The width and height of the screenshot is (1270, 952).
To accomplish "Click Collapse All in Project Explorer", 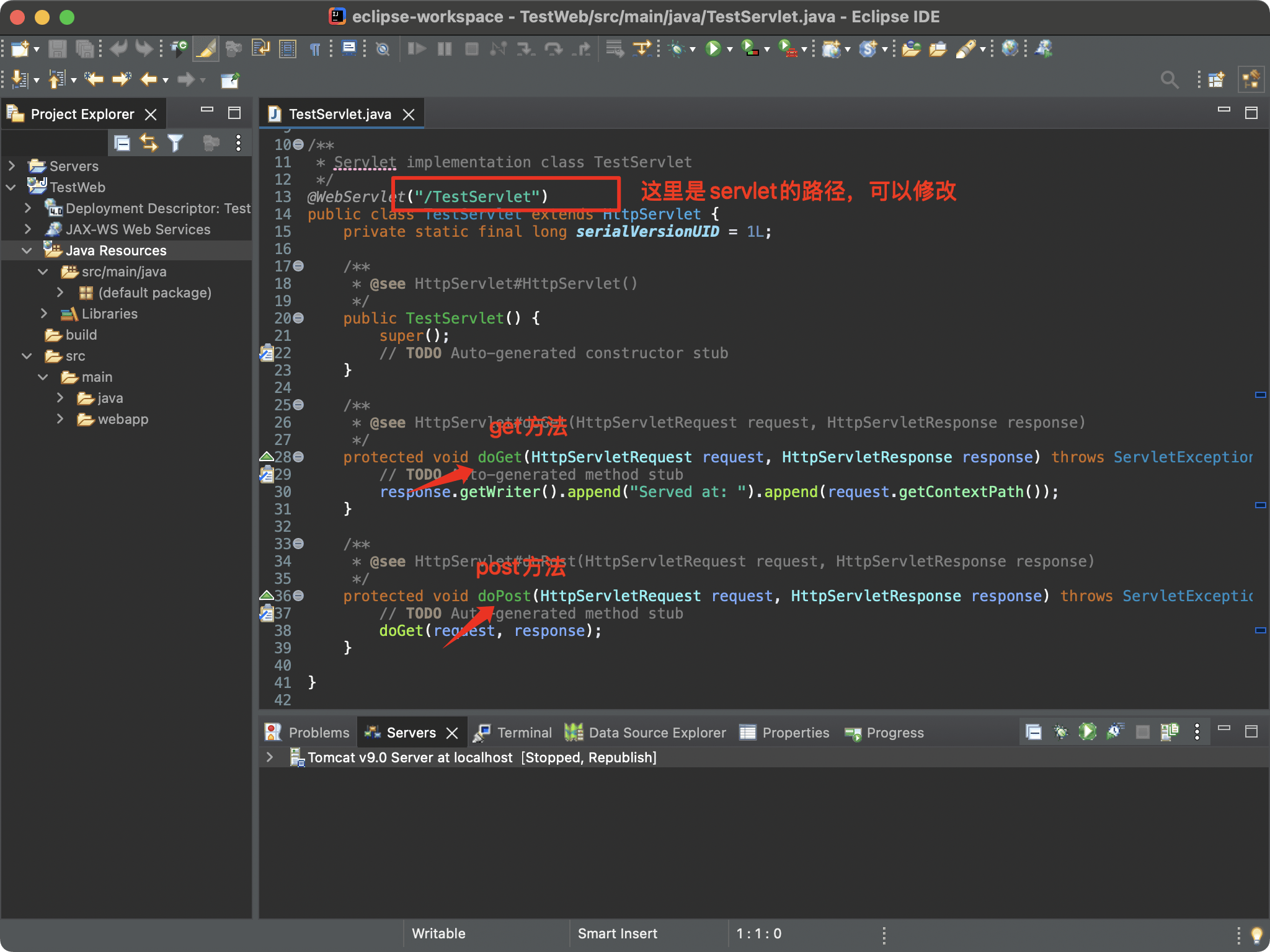I will 122,143.
